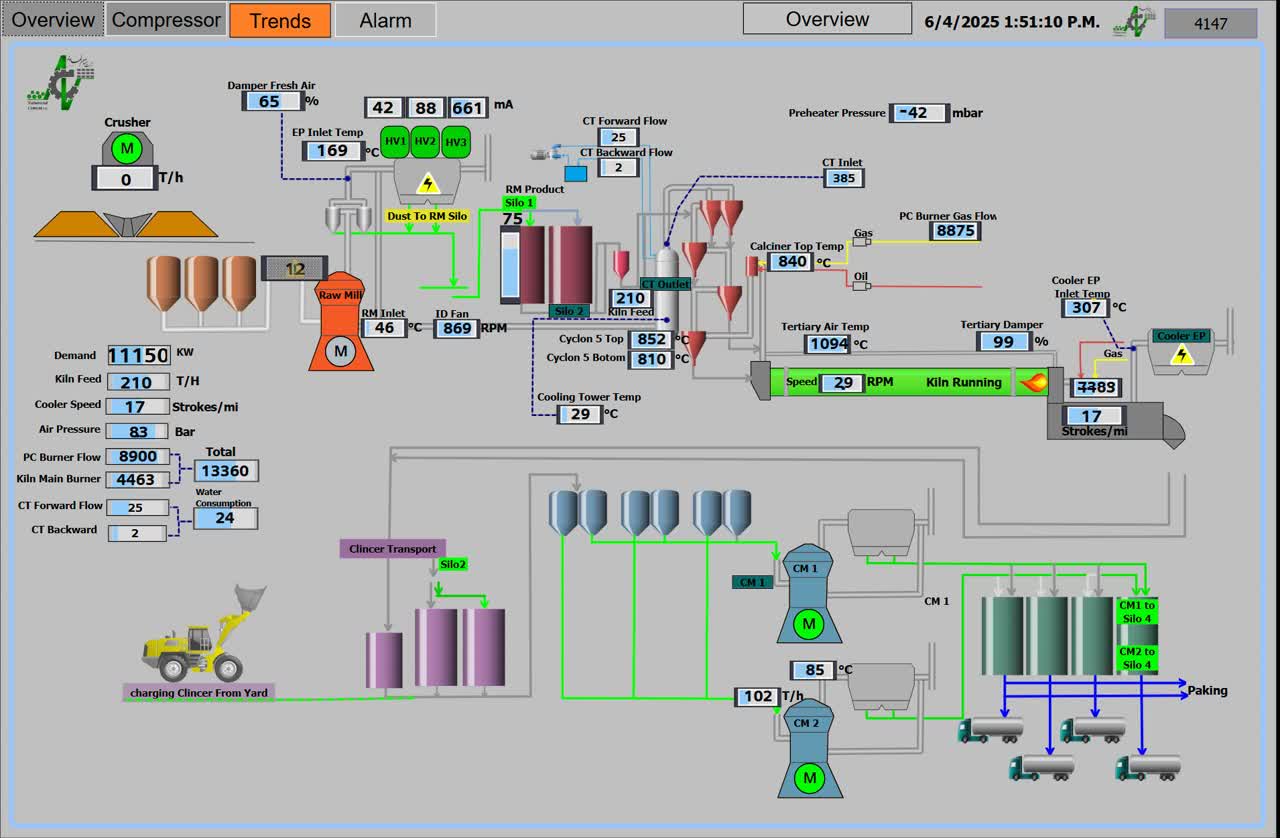This screenshot has width=1280, height=838.
Task: Toggle the HV1 field indicator
Action: coord(396,142)
